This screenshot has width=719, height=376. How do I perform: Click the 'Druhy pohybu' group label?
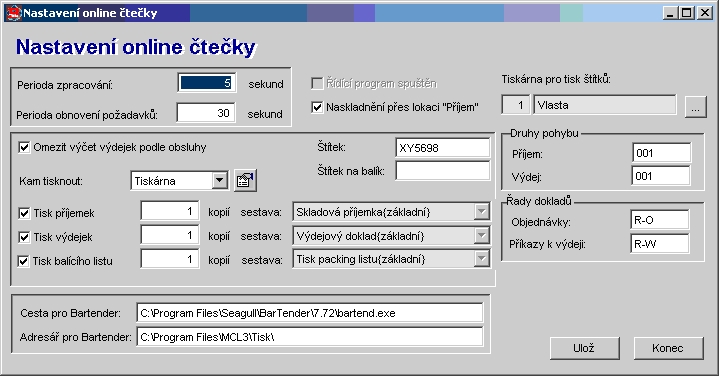coord(544,133)
